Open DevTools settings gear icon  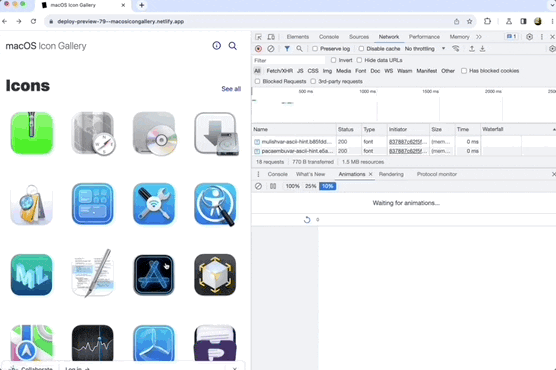tap(529, 37)
